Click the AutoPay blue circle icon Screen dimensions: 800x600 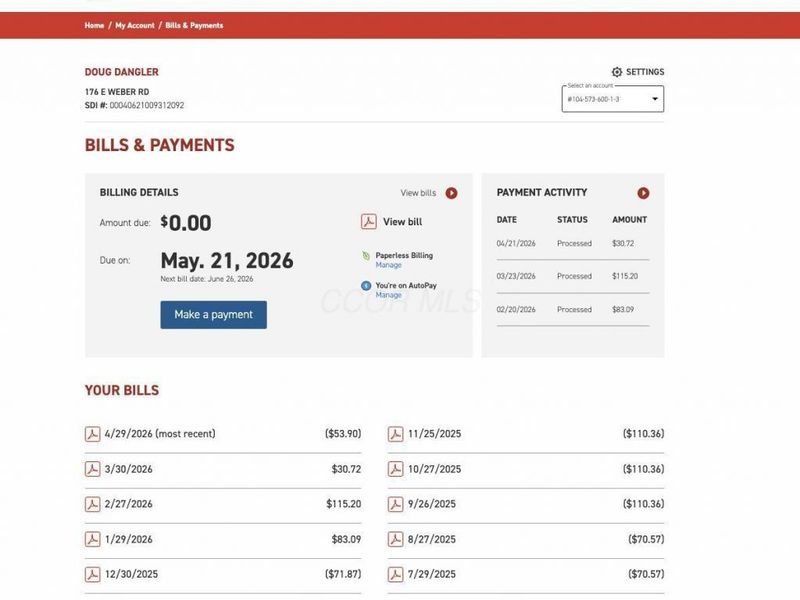coord(366,286)
